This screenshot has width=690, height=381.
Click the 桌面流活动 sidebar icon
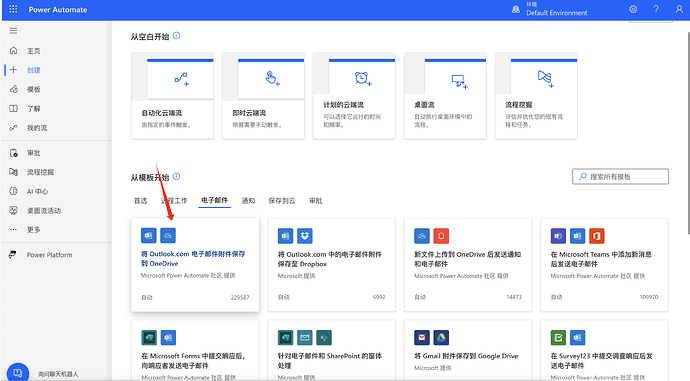coord(14,211)
